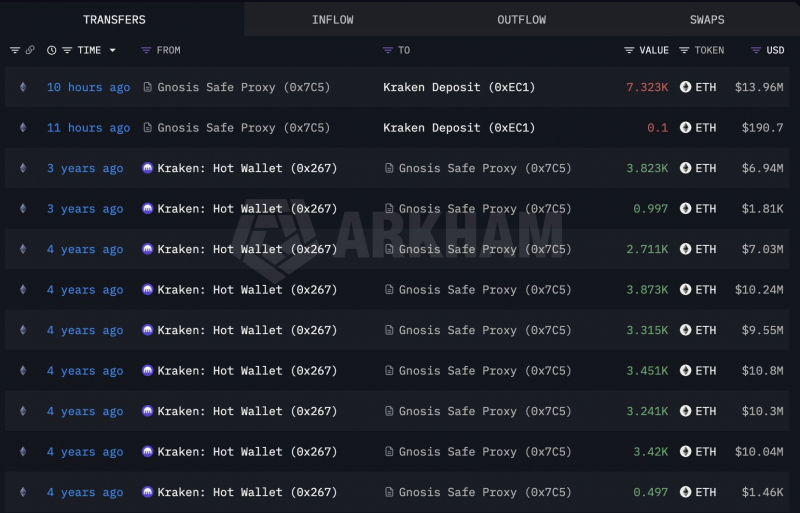Switch to the INFLOW tab

pos(333,20)
